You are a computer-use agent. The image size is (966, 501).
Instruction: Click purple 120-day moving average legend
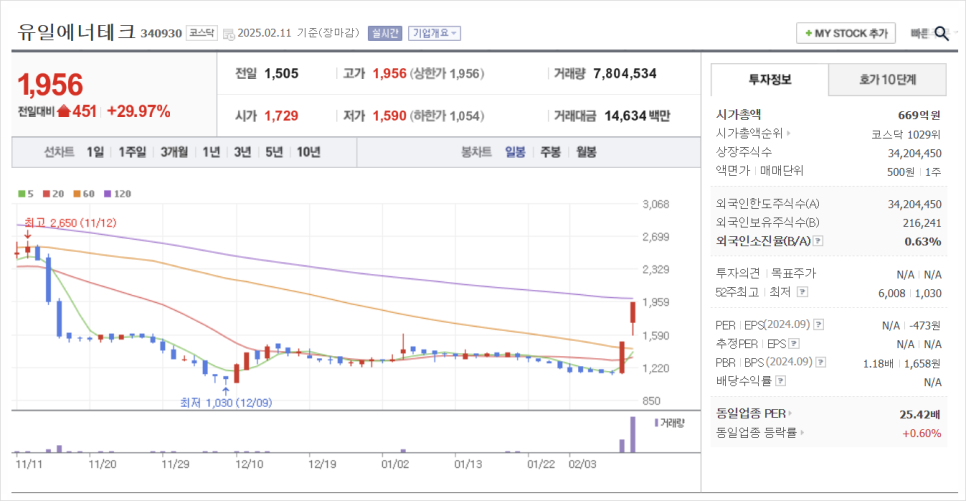(117, 193)
